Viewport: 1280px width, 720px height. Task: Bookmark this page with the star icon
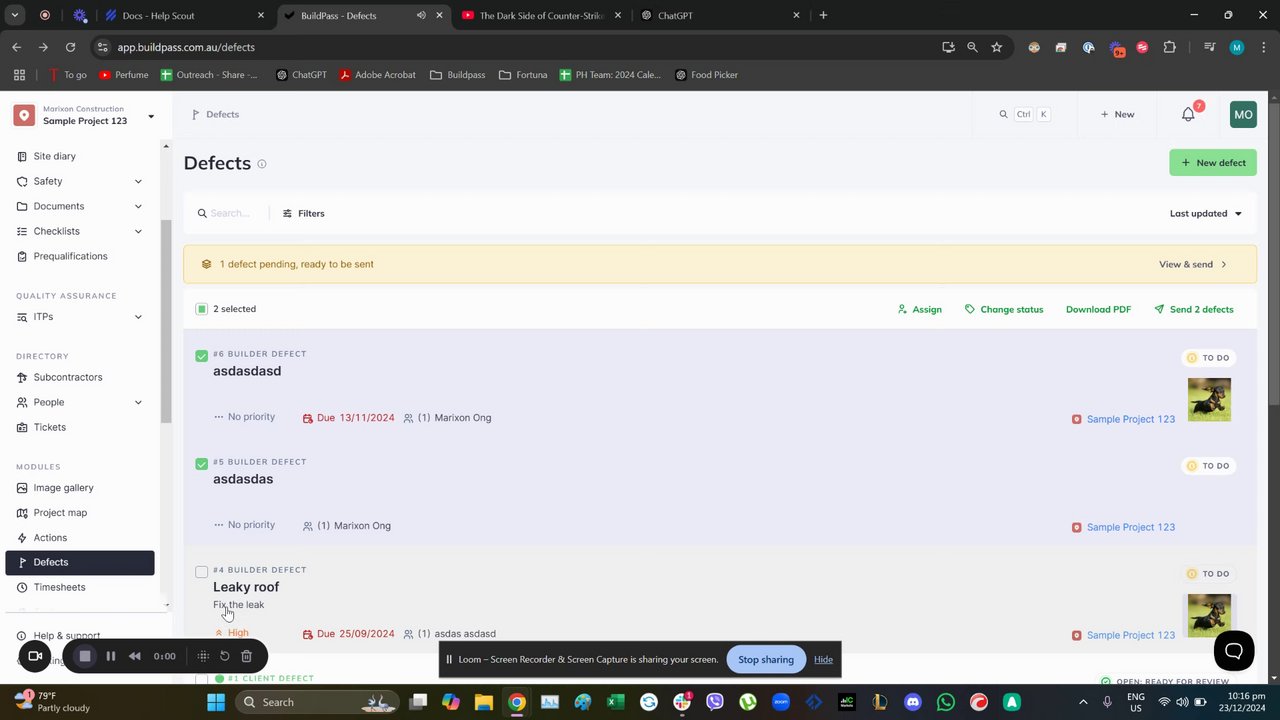[996, 47]
